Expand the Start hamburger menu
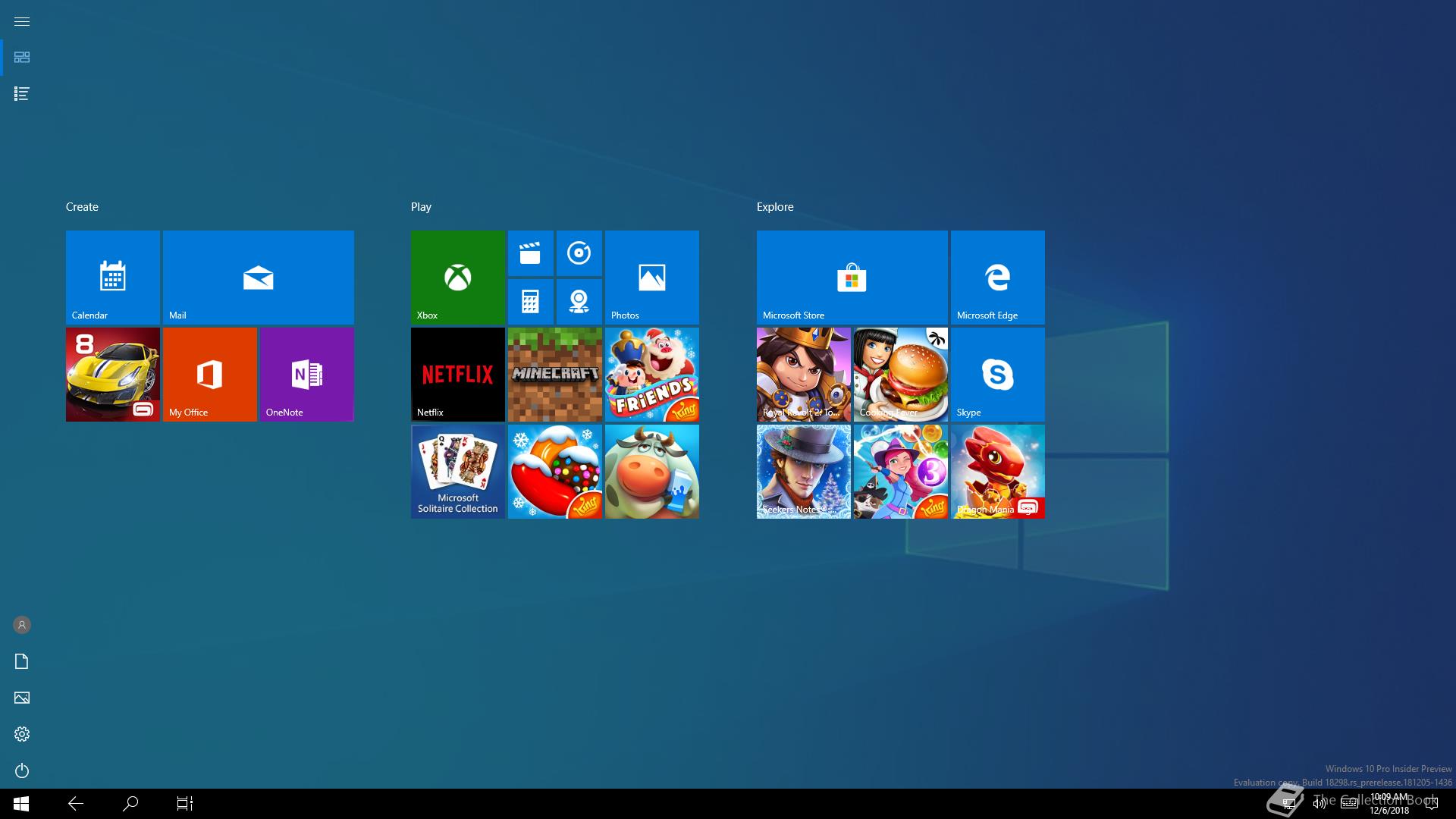 22,21
